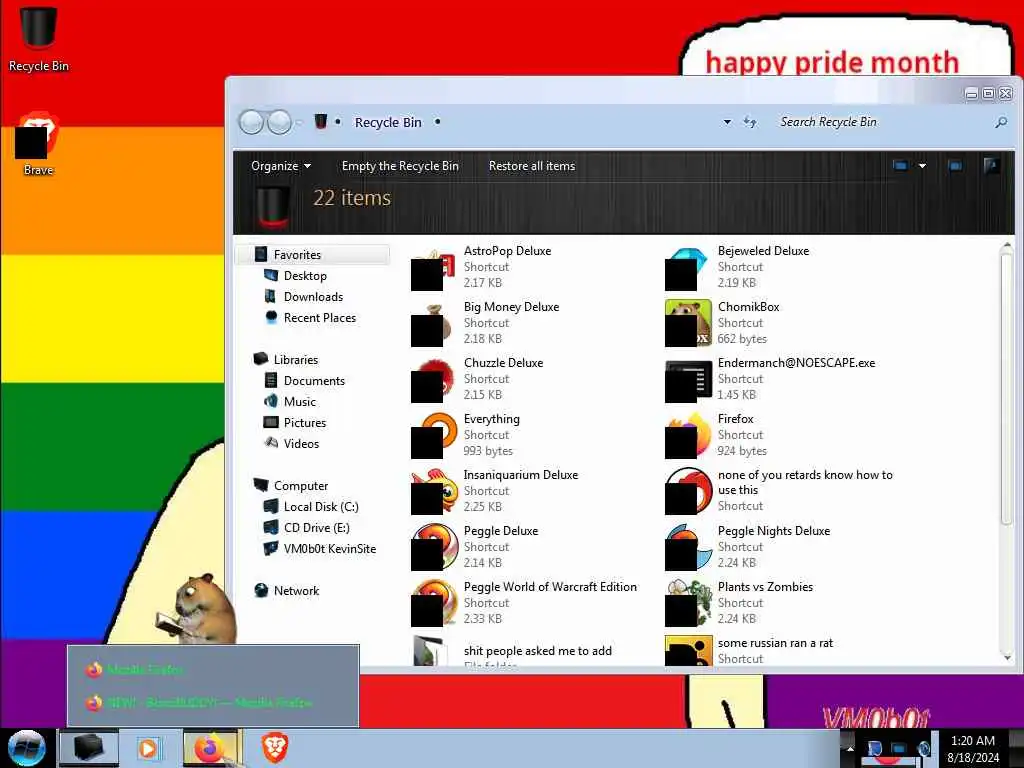Image resolution: width=1024 pixels, height=768 pixels.
Task: Select Pictures library
Action: click(x=305, y=423)
